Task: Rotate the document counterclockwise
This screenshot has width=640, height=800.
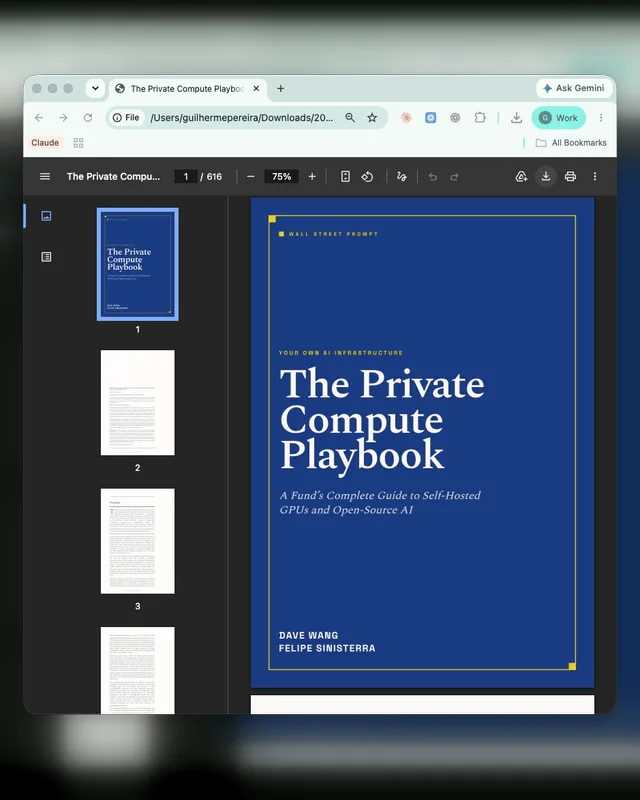Action: (367, 177)
